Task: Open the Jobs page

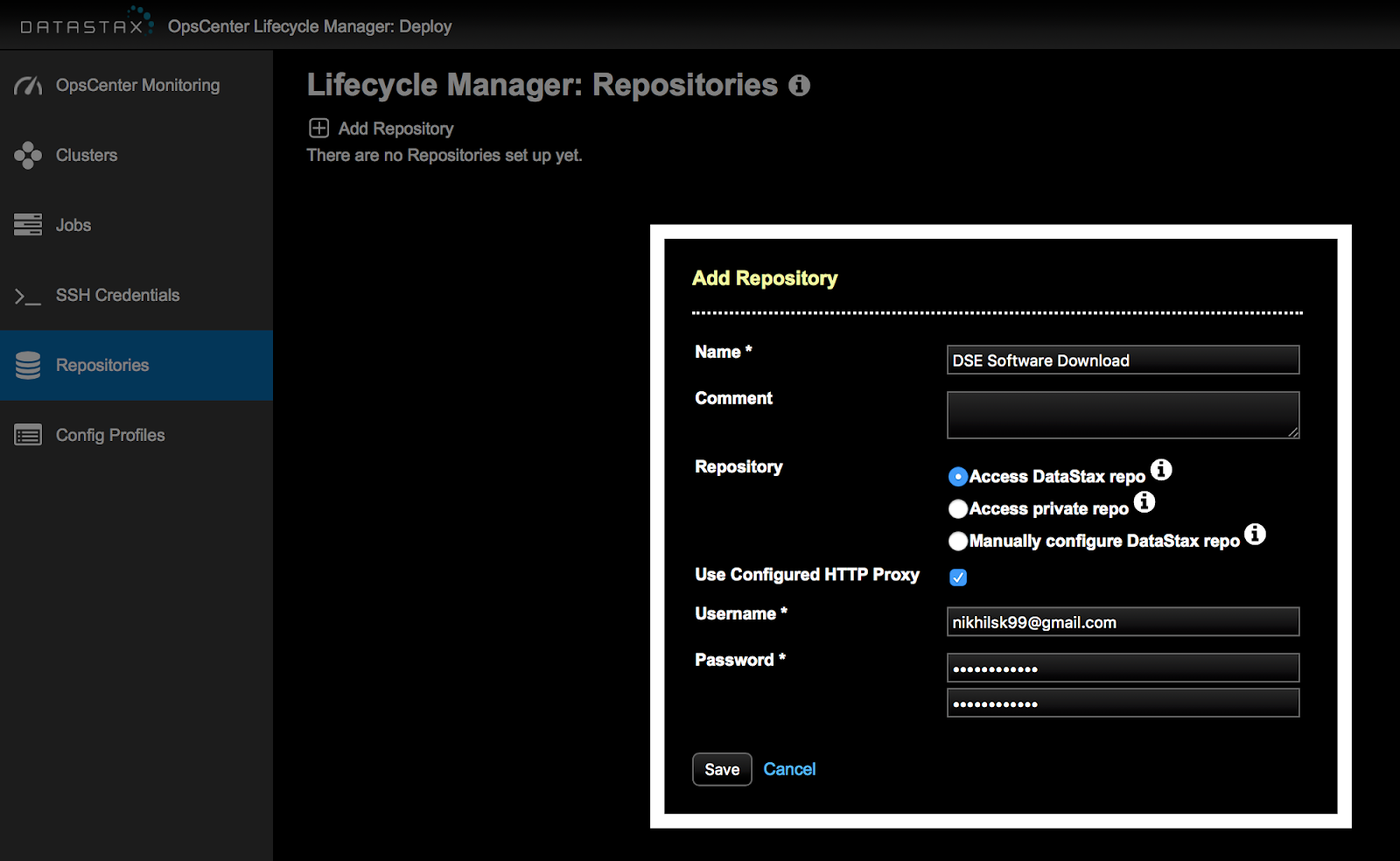Action: (136, 225)
